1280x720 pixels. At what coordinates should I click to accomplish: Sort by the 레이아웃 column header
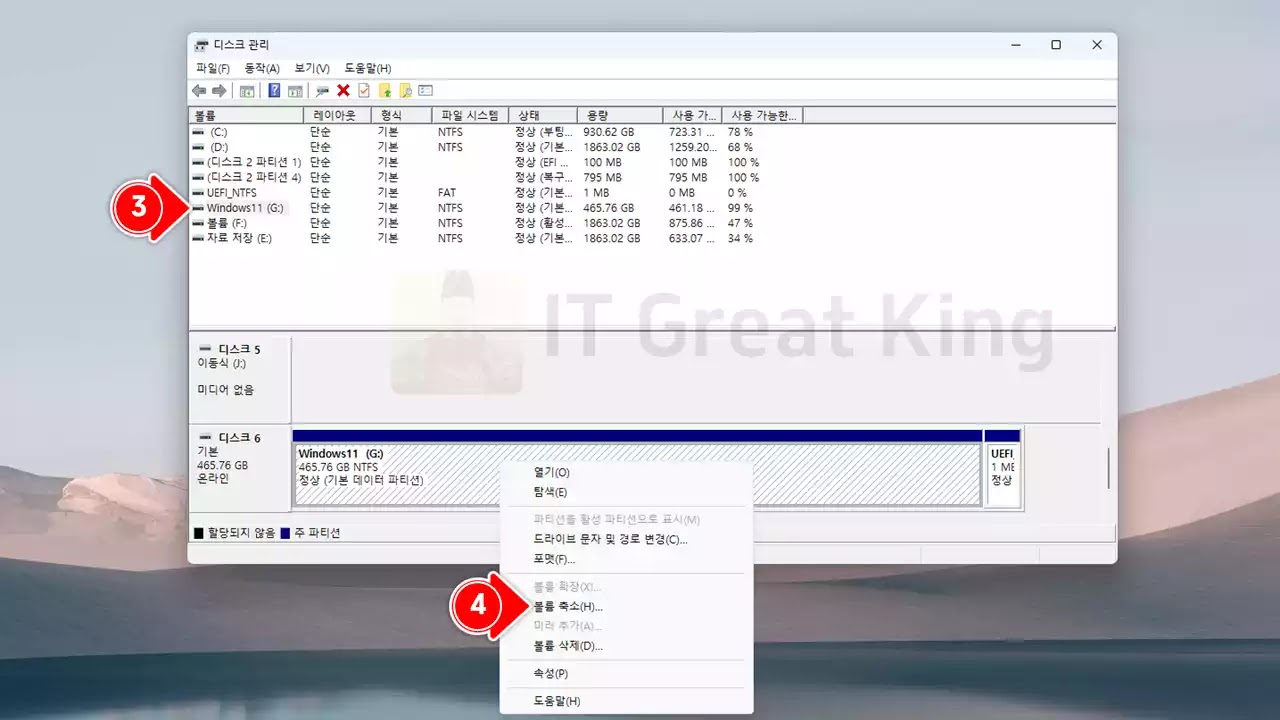tap(337, 115)
